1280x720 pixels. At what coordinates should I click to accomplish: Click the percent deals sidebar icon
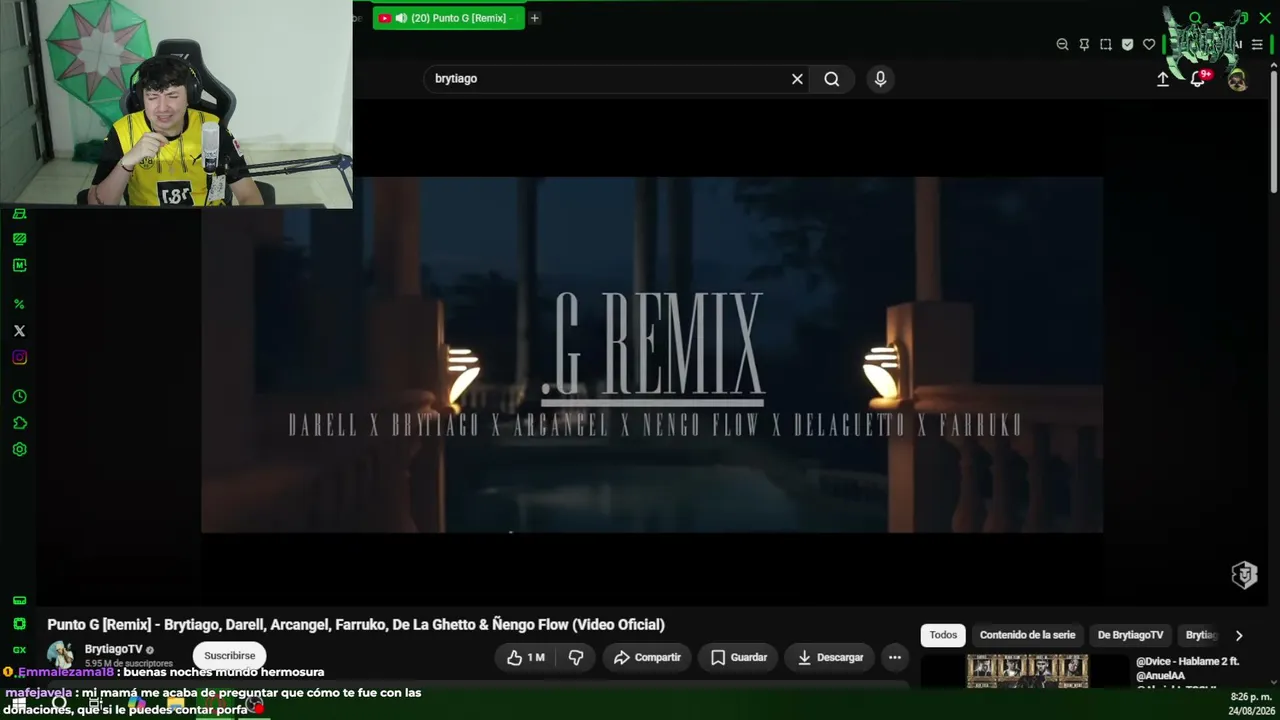pos(19,304)
